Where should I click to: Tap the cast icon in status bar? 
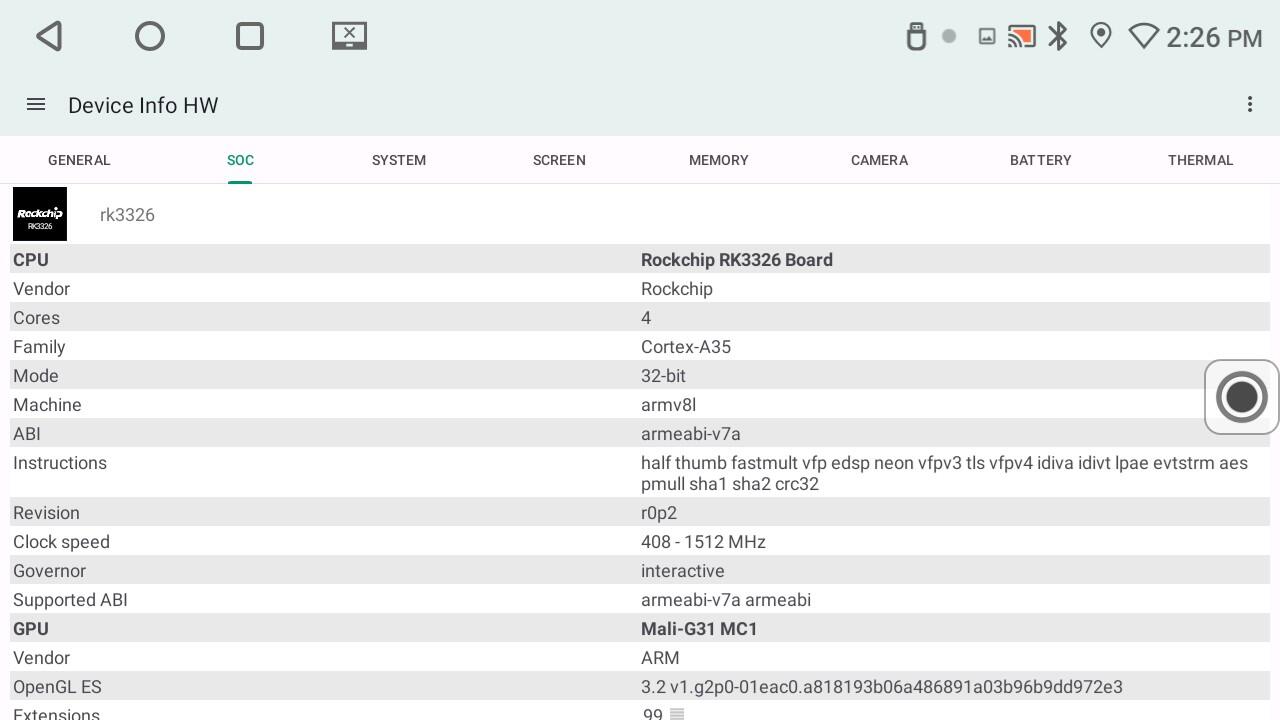(1021, 37)
